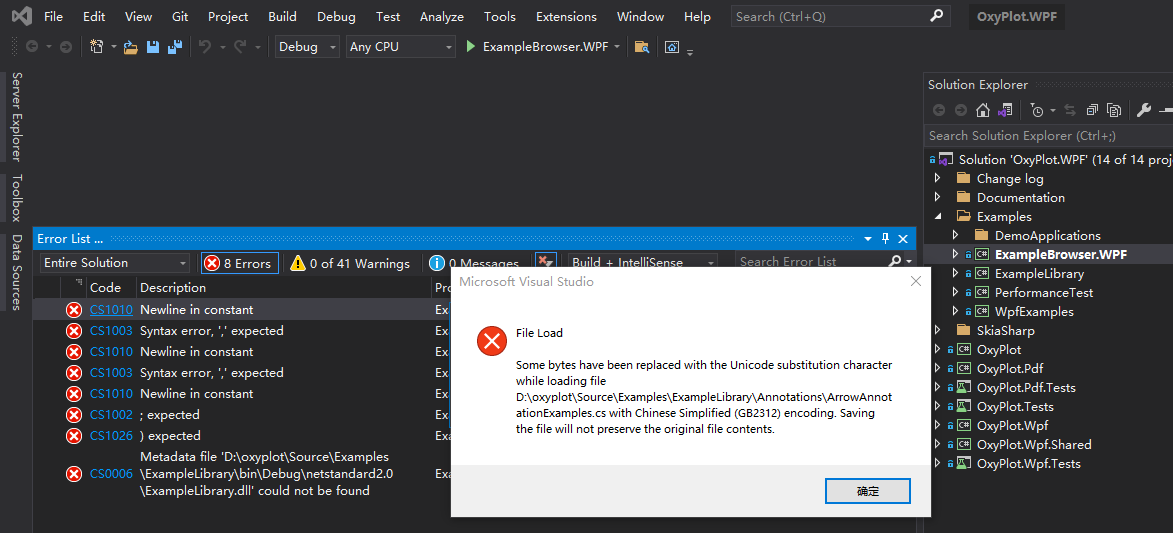Click the Solution Explorer Home icon
Image resolution: width=1173 pixels, height=533 pixels.
coord(983,111)
